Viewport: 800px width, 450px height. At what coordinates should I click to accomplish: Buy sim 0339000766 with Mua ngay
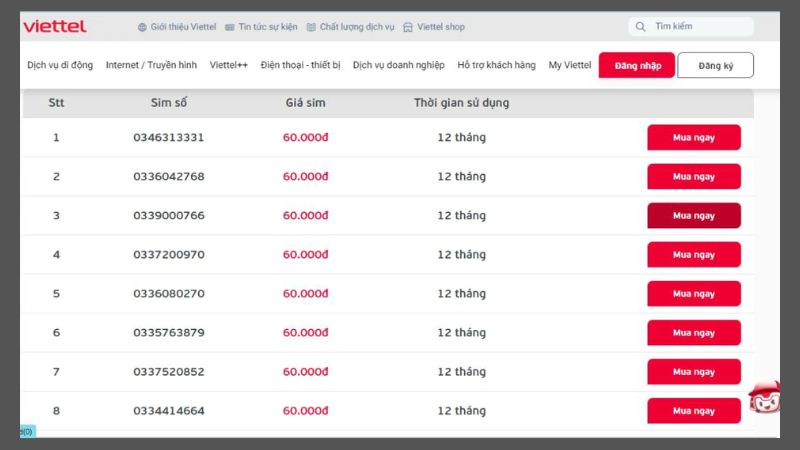click(694, 215)
